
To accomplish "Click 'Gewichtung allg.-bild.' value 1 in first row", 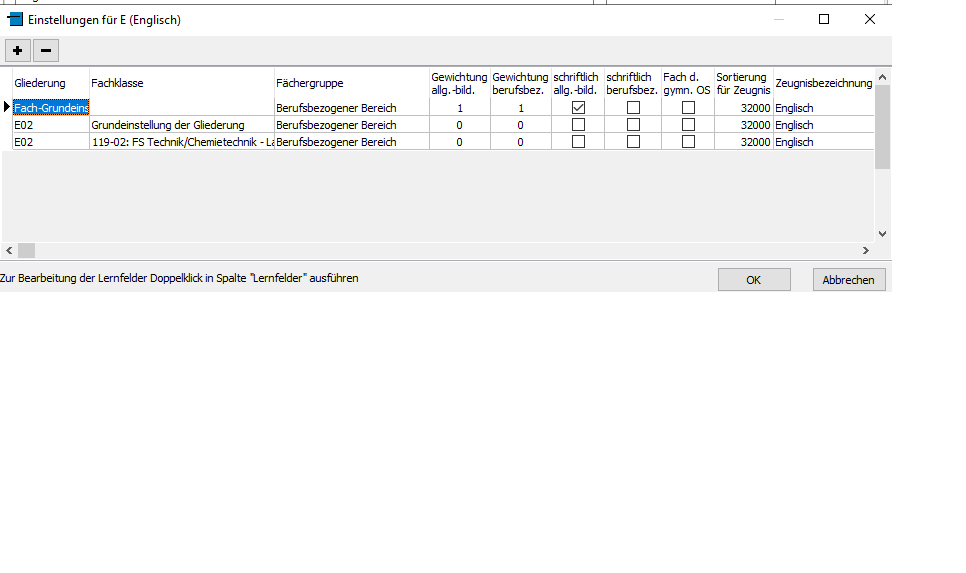I will tap(460, 108).
